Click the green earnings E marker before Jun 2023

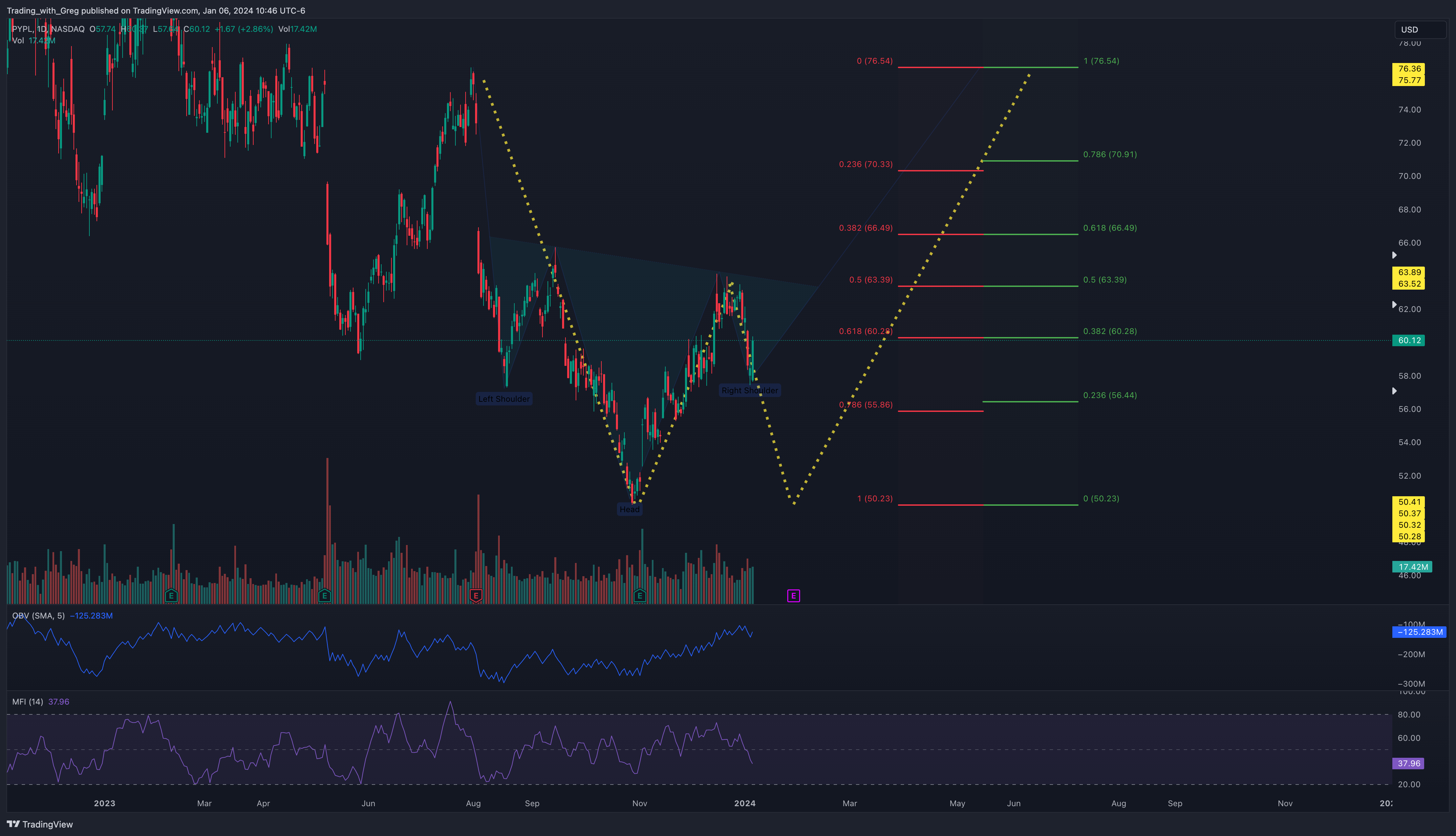tap(325, 595)
